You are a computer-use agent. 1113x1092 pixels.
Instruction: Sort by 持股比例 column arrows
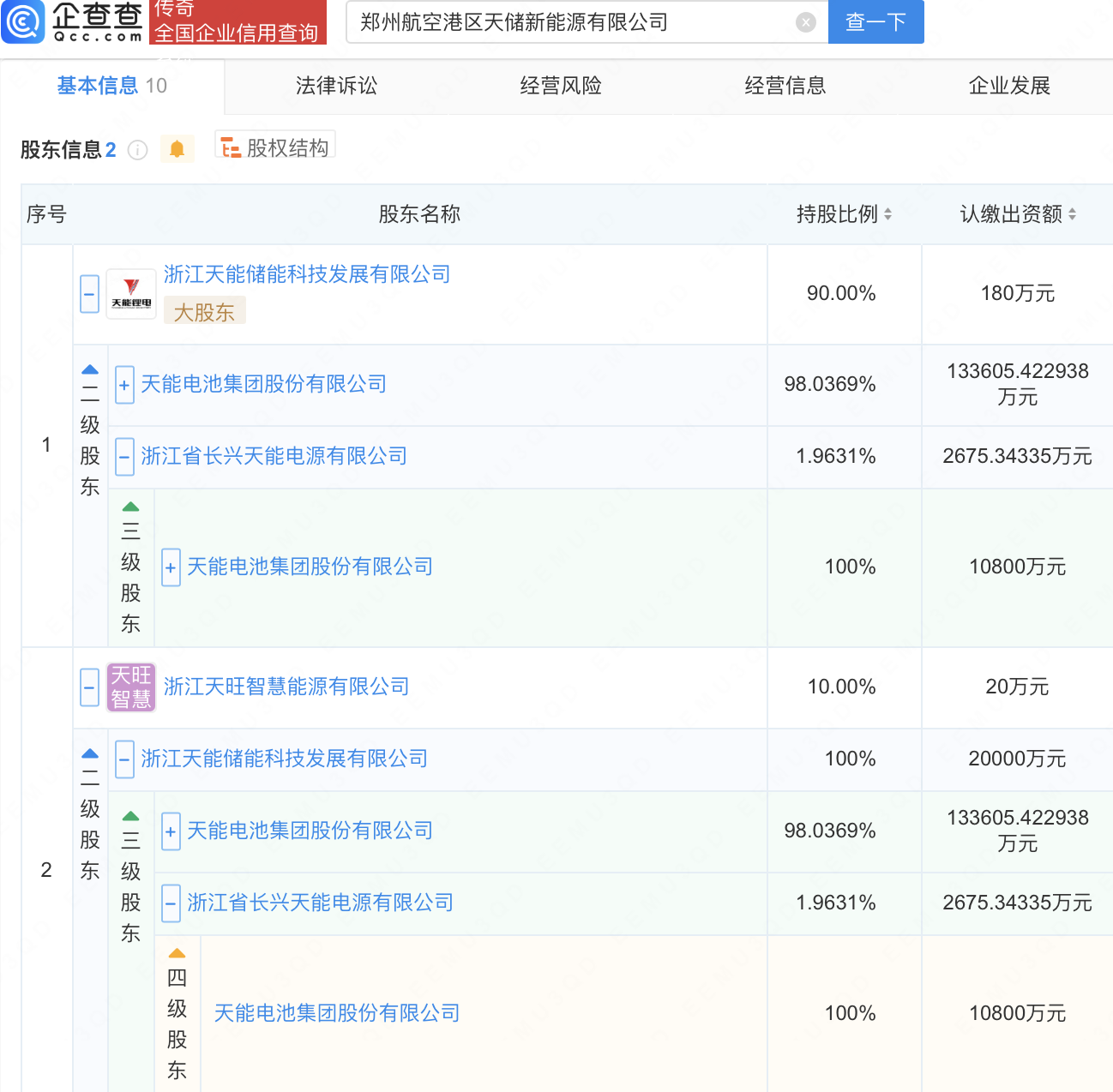[x=887, y=214]
